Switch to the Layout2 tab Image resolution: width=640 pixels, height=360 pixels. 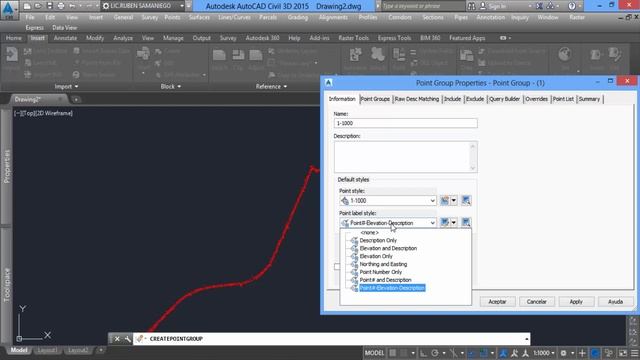click(78, 350)
